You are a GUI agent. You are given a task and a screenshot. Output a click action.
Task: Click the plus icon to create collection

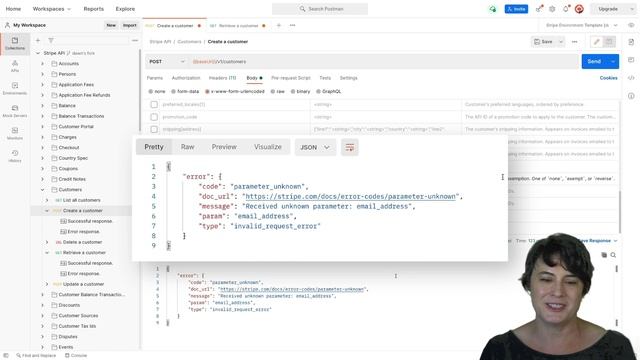pyautogui.click(x=38, y=40)
